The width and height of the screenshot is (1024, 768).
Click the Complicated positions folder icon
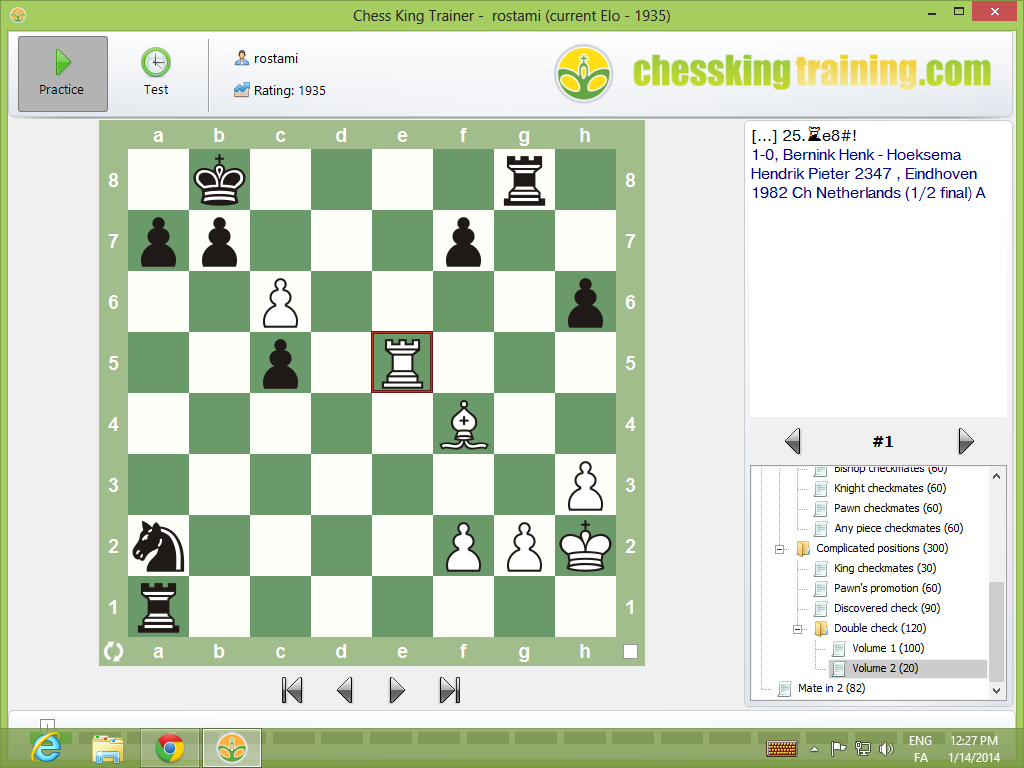coord(803,548)
